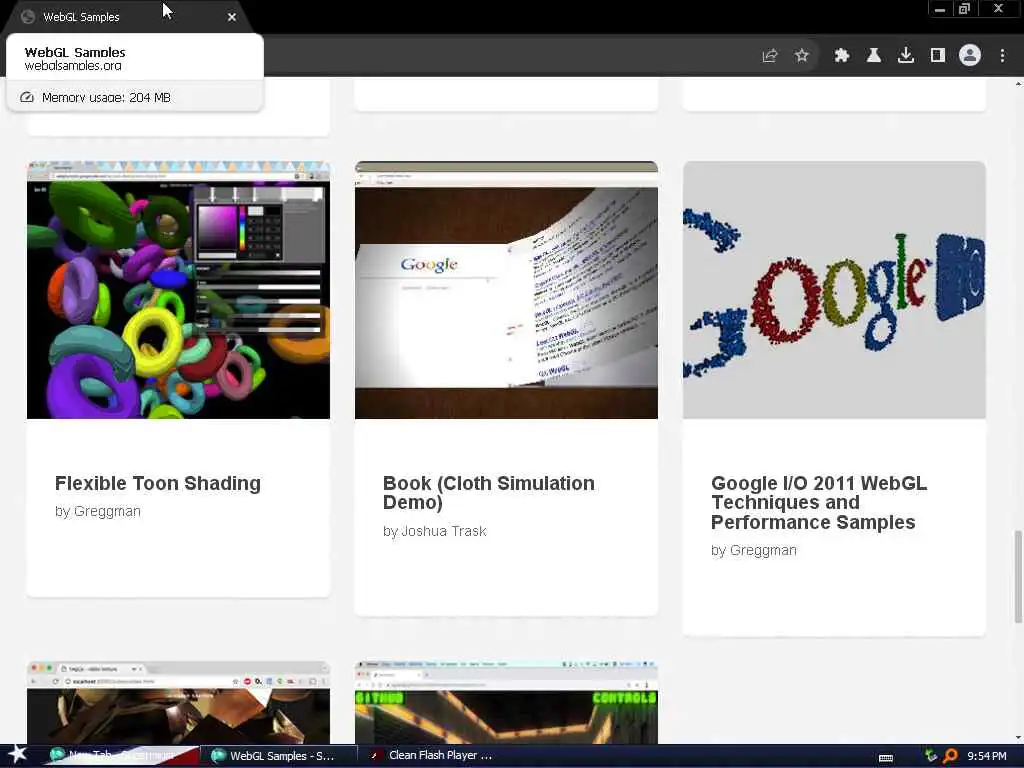This screenshot has width=1024, height=768.
Task: Open Flexible Toon Shading thumbnail
Action: point(178,290)
